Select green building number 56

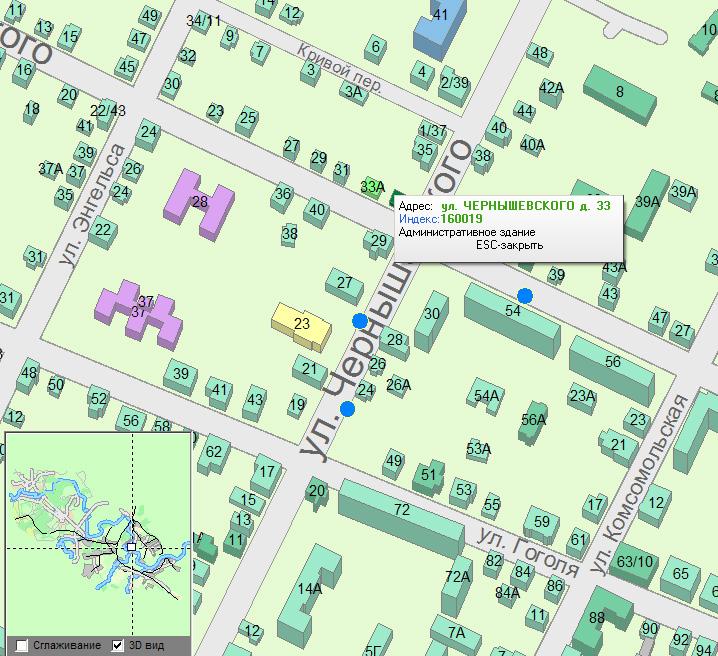[612, 362]
